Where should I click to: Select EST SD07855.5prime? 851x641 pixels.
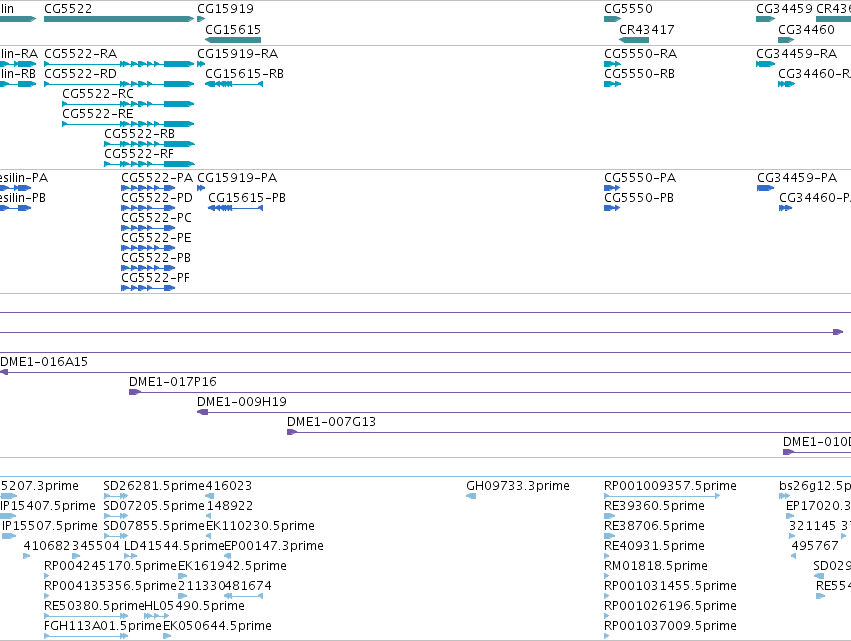(x=116, y=536)
